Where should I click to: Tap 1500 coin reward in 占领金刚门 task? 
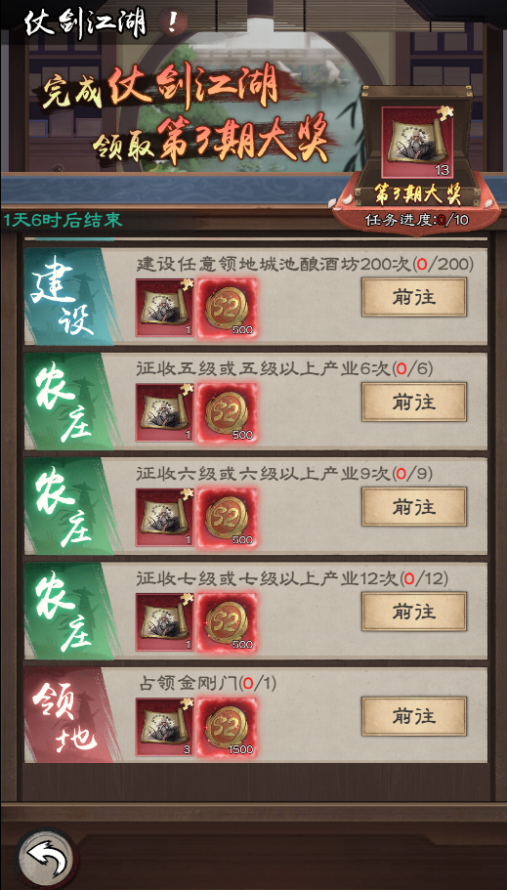point(226,727)
